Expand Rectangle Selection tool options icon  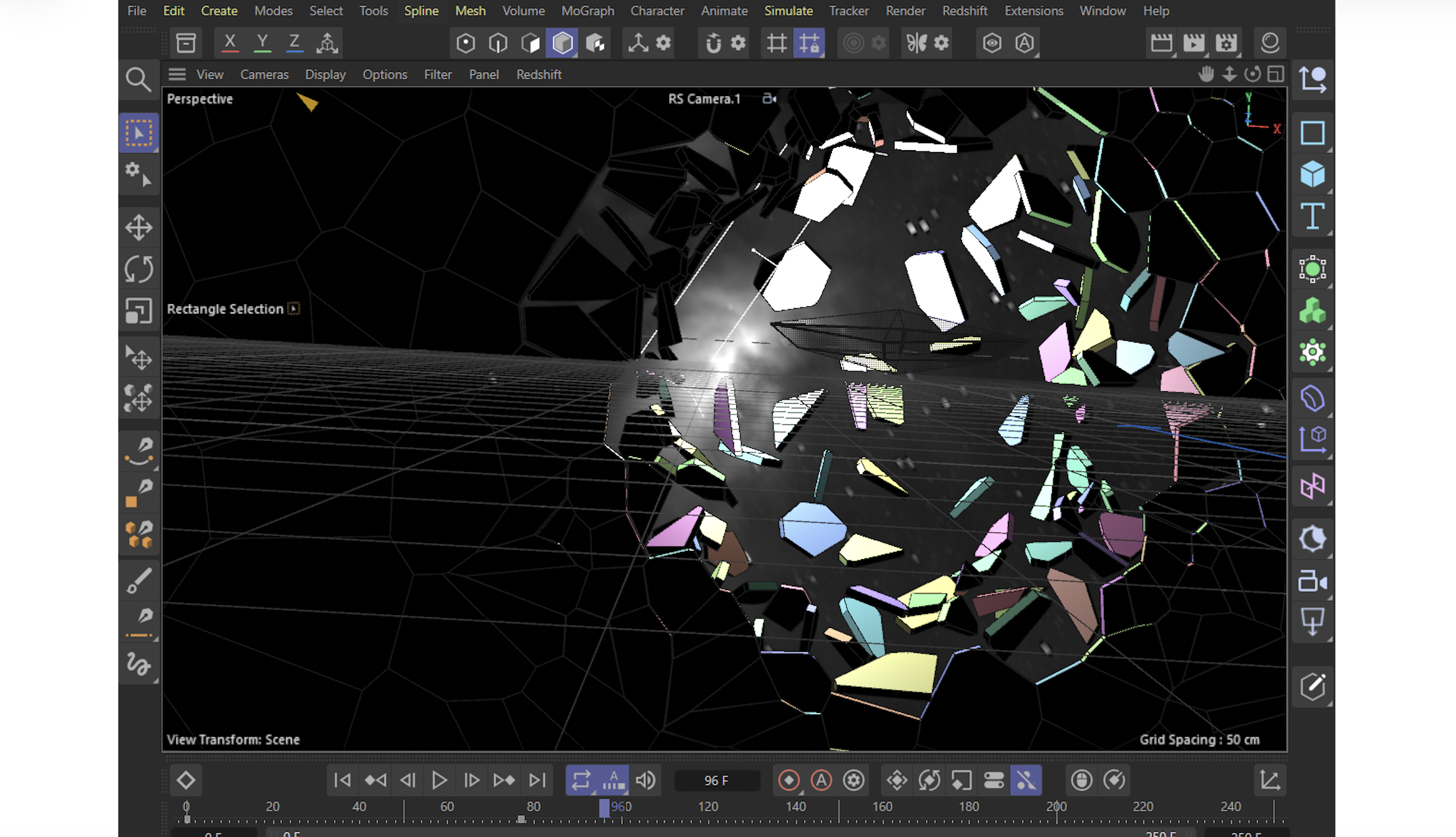click(293, 309)
